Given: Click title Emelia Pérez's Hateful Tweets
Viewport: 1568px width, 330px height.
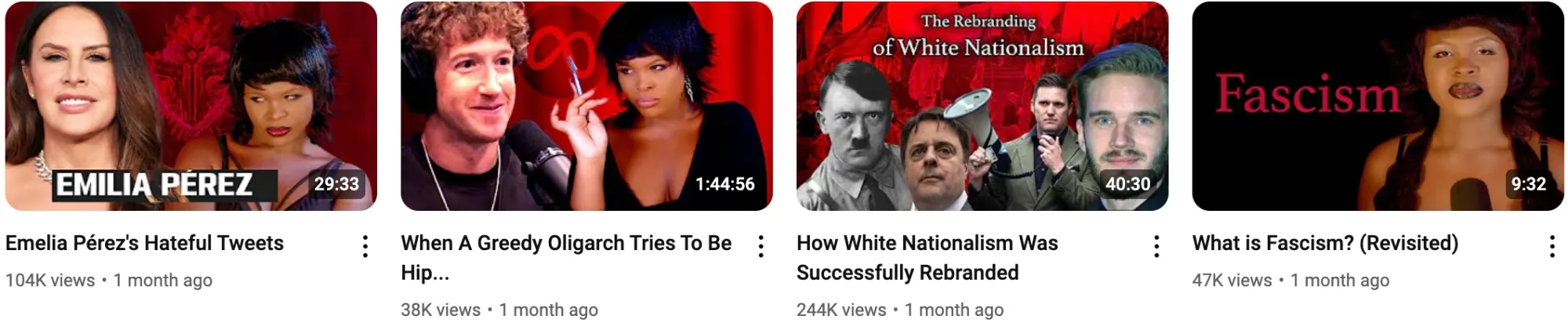Looking at the screenshot, I should click(144, 243).
